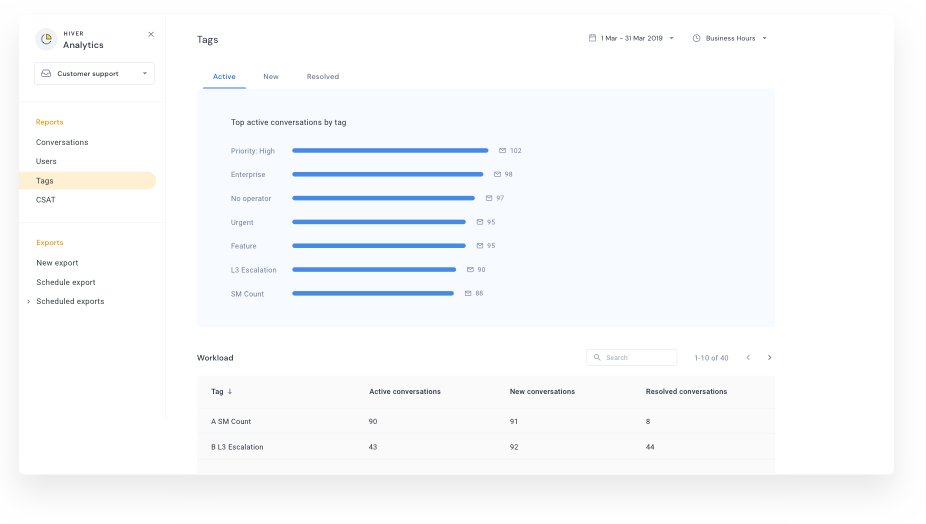Screen dimensions: 926x524
Task: Click the envelope icon next to 88
Action: click(x=468, y=294)
